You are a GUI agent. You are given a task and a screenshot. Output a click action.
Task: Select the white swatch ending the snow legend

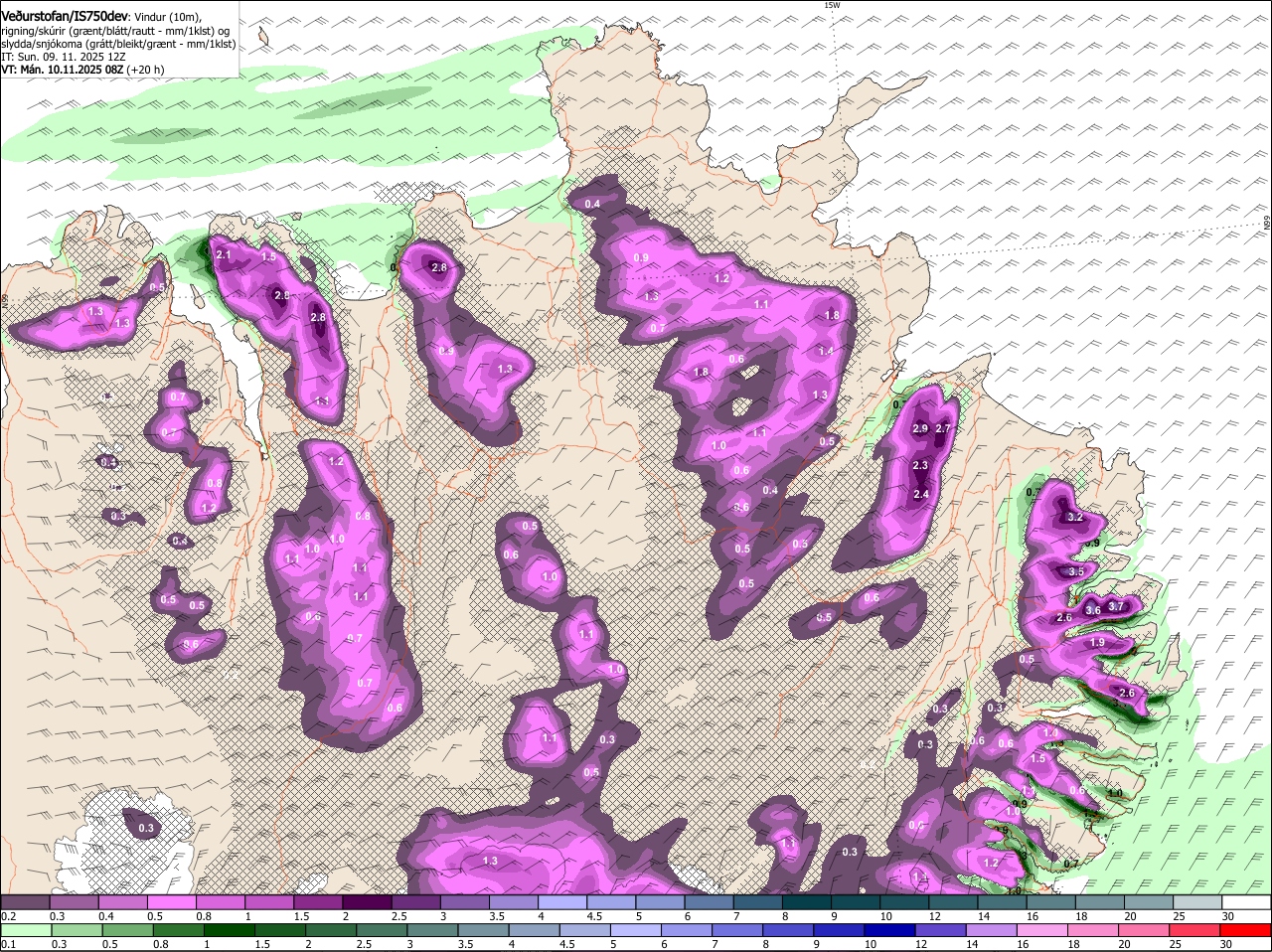pos(1247,901)
